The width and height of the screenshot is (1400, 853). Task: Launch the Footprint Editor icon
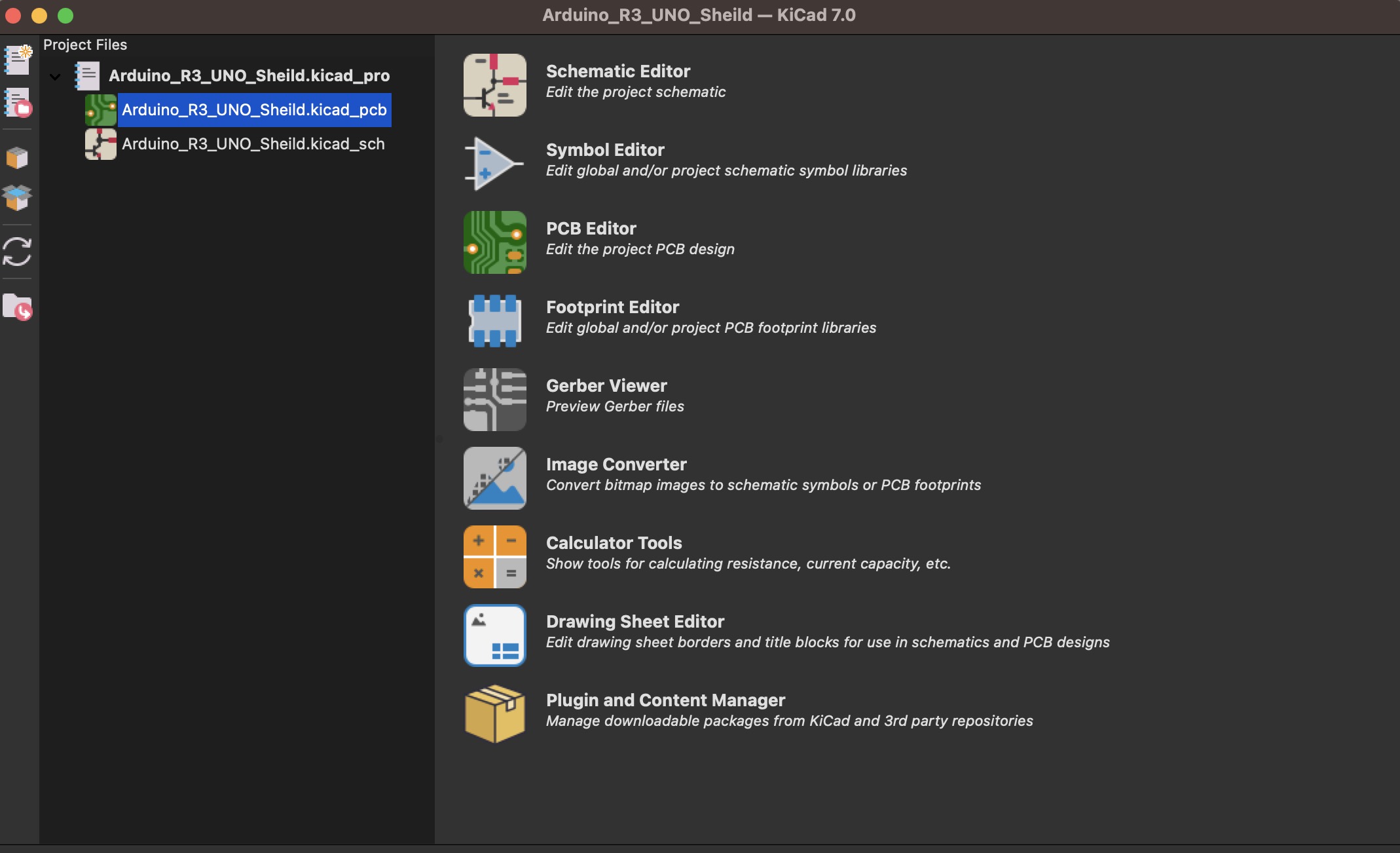click(495, 321)
